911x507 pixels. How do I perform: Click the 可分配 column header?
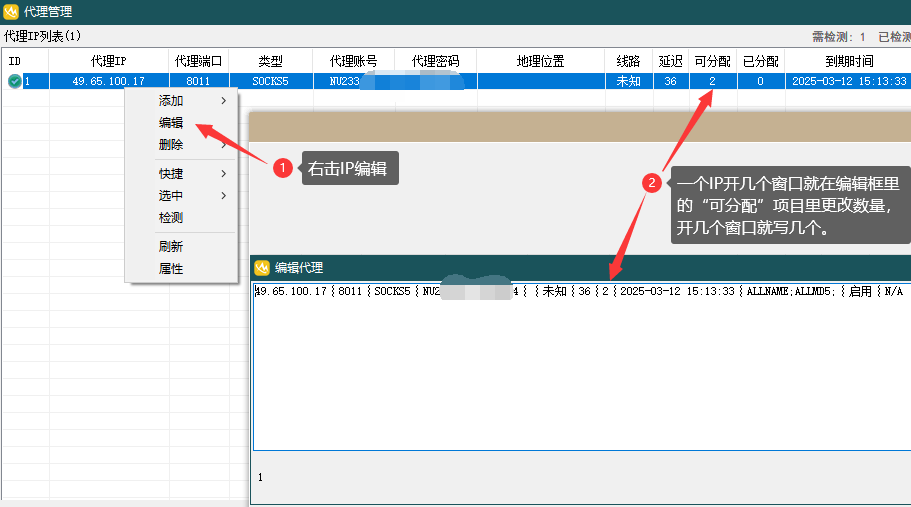pyautogui.click(x=712, y=61)
